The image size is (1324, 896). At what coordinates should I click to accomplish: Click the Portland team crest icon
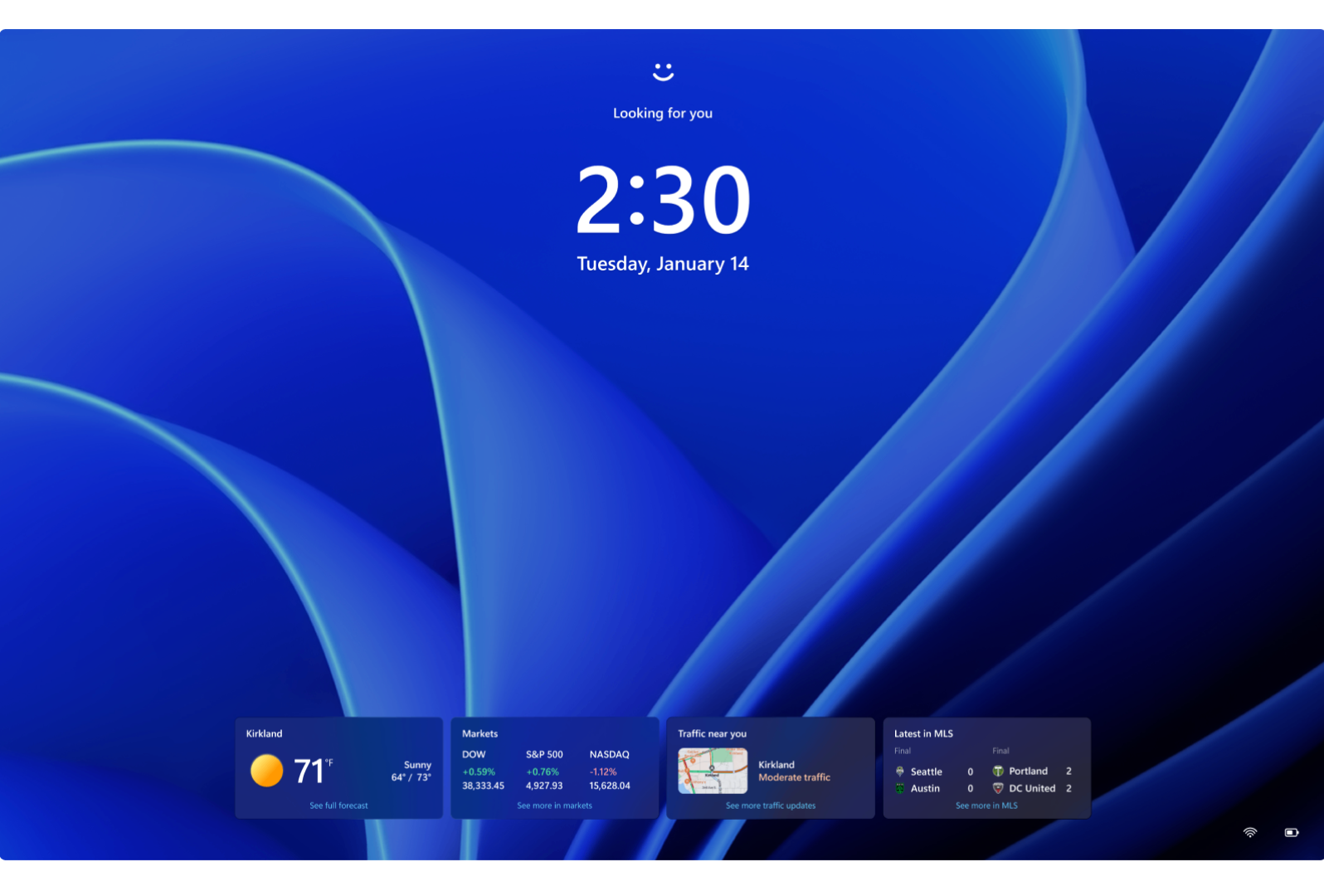(x=998, y=772)
